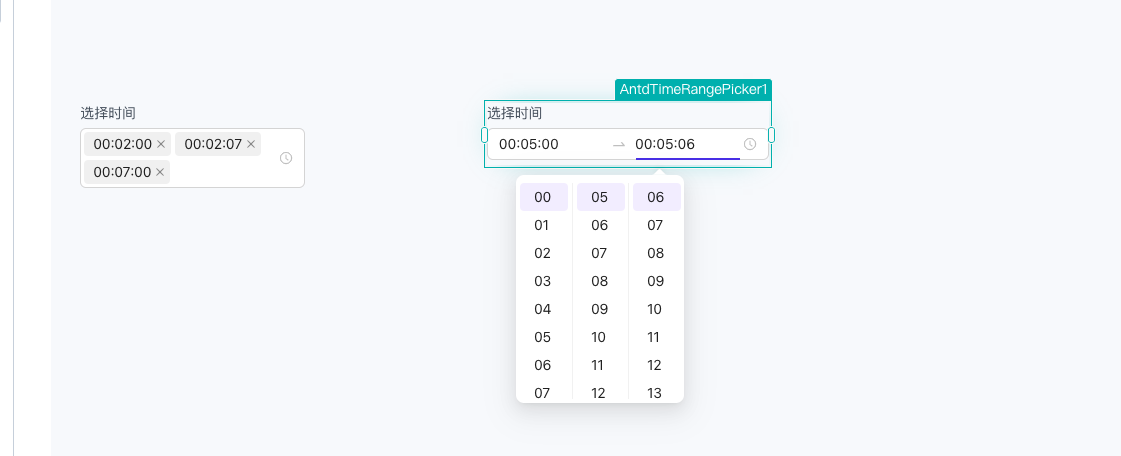Remove the 00:02:07 time tag
The image size is (1121, 456).
(x=251, y=144)
